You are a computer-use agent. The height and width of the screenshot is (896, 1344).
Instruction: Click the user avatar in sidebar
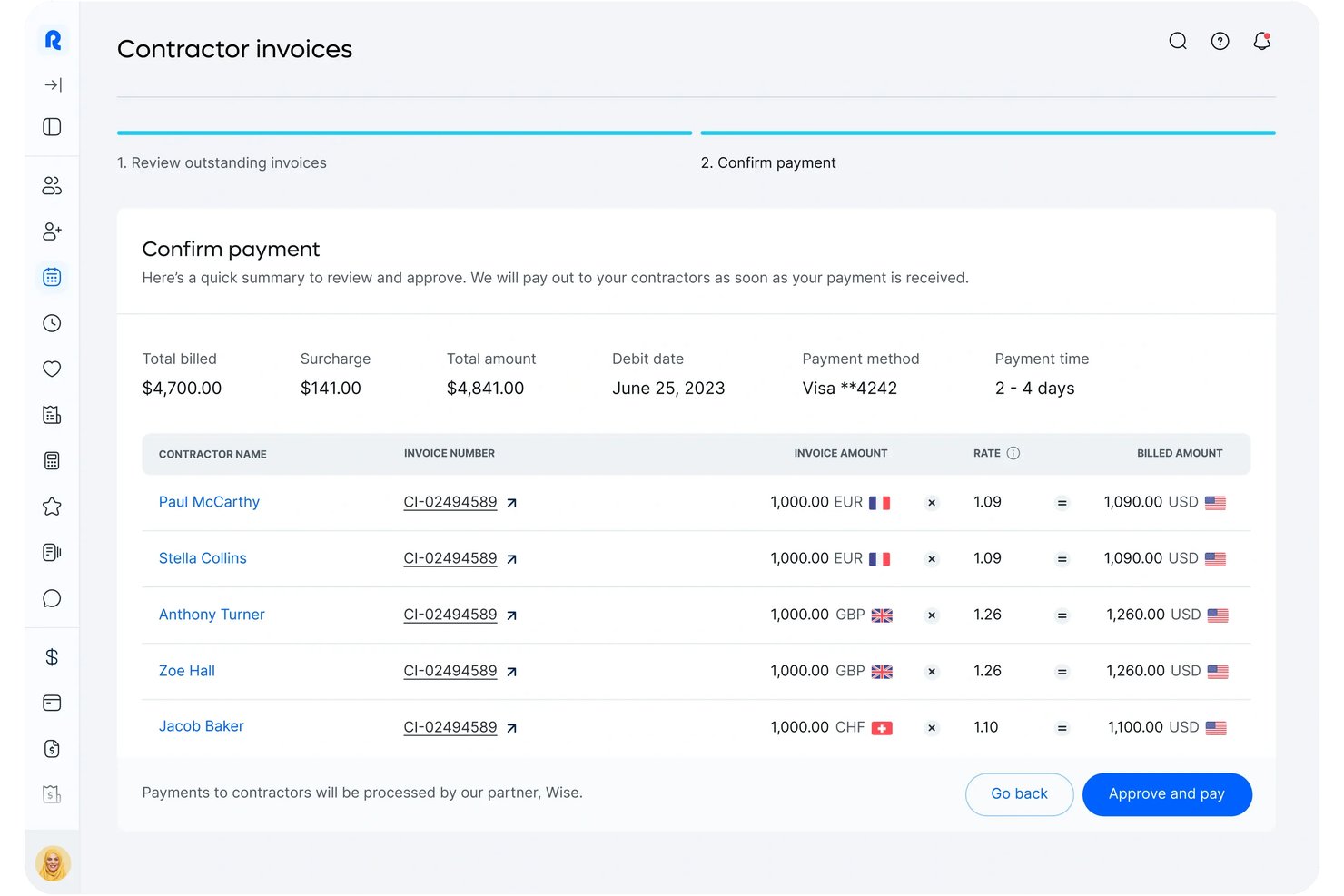(x=53, y=863)
